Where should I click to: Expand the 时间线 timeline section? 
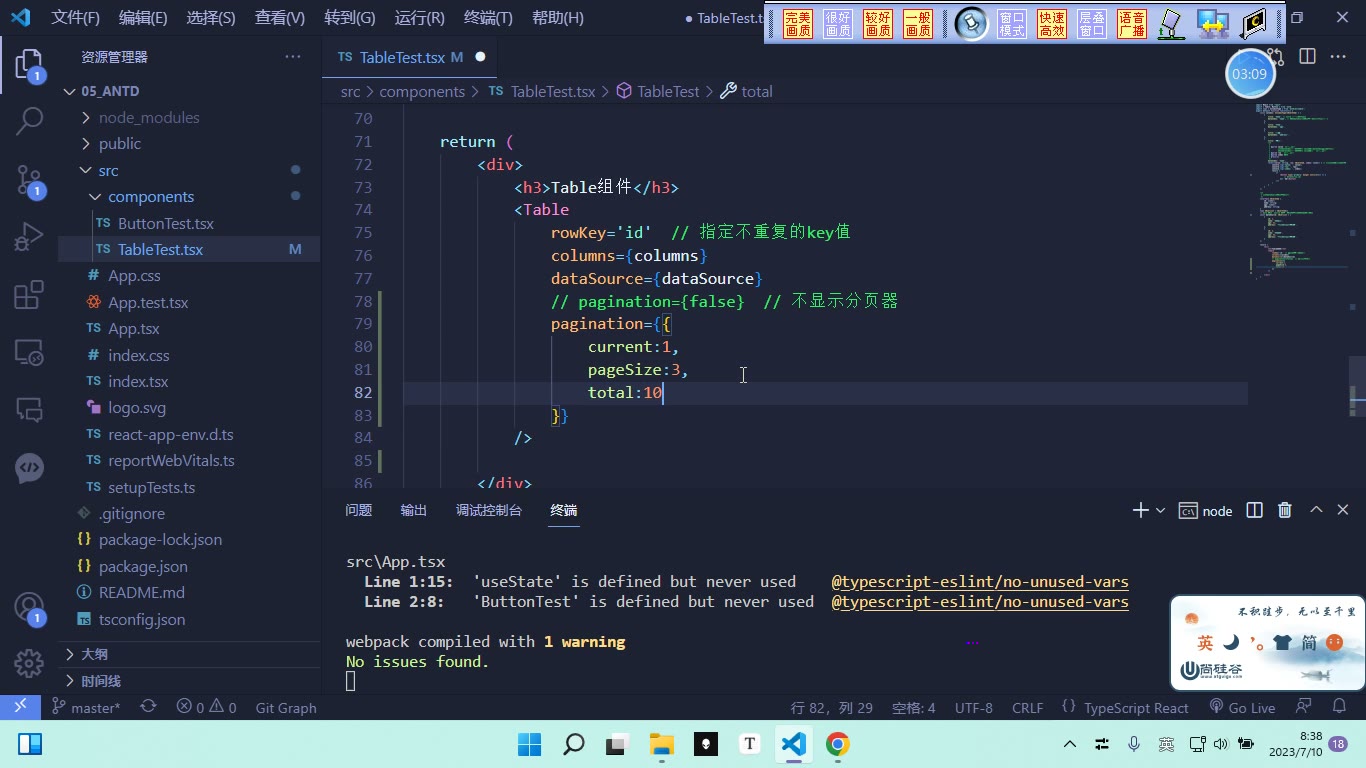pyautogui.click(x=100, y=681)
